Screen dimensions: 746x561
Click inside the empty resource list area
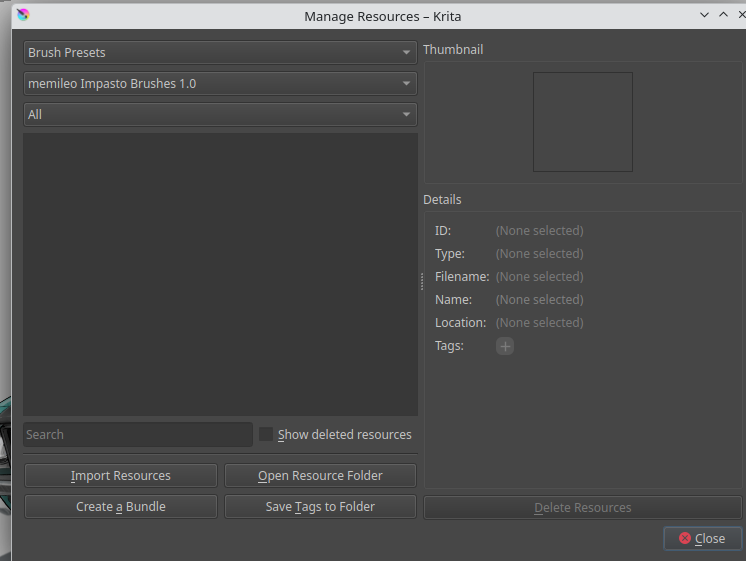[x=220, y=274]
